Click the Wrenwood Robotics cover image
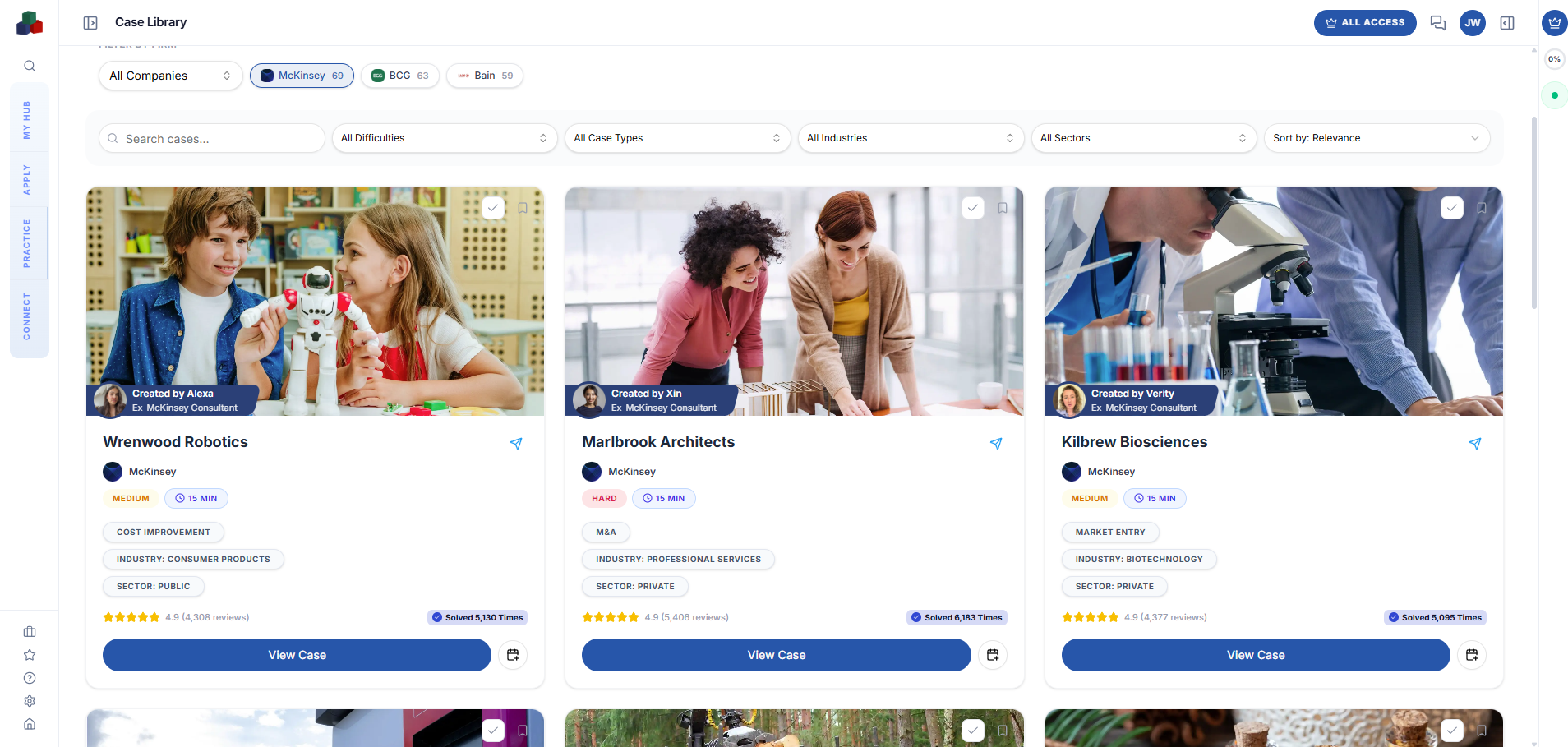This screenshot has width=1568, height=747. tap(315, 301)
